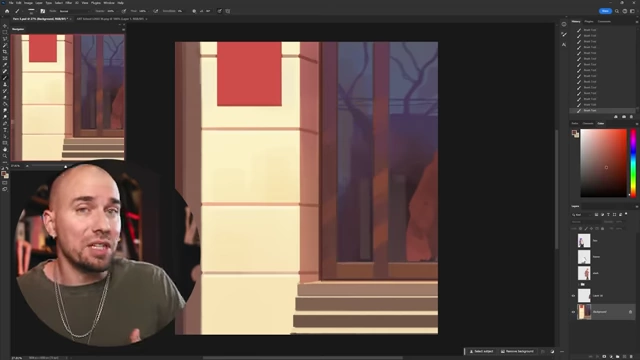
Task: Click the Remove background button
Action: click(x=517, y=351)
